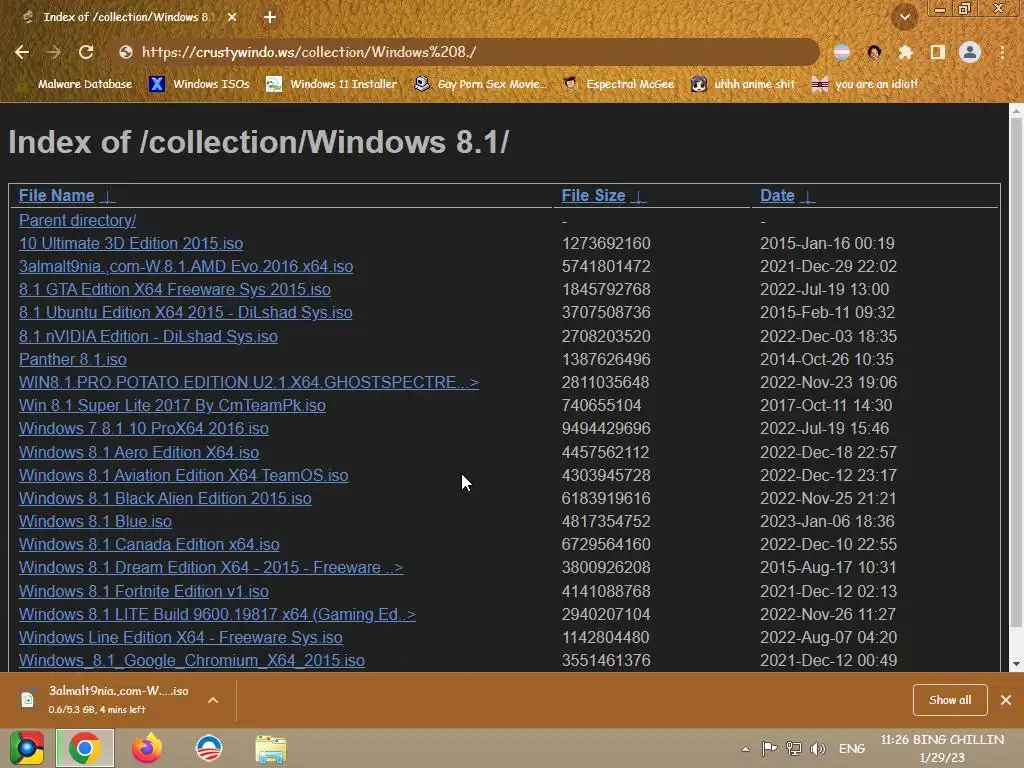1024x768 pixels.
Task: Open Windows_8.1_Google_Chromium_X64_2015.iso link
Action: tap(191, 661)
